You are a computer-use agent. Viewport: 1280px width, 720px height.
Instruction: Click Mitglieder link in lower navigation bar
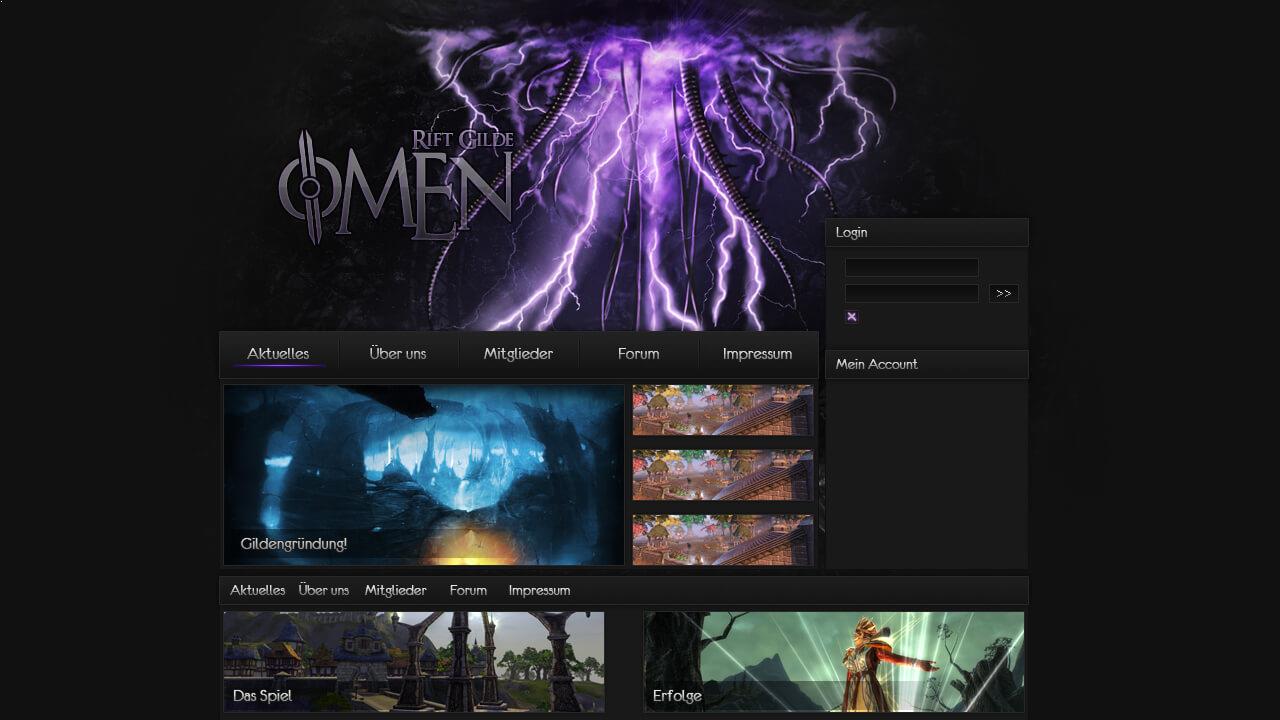click(x=396, y=590)
